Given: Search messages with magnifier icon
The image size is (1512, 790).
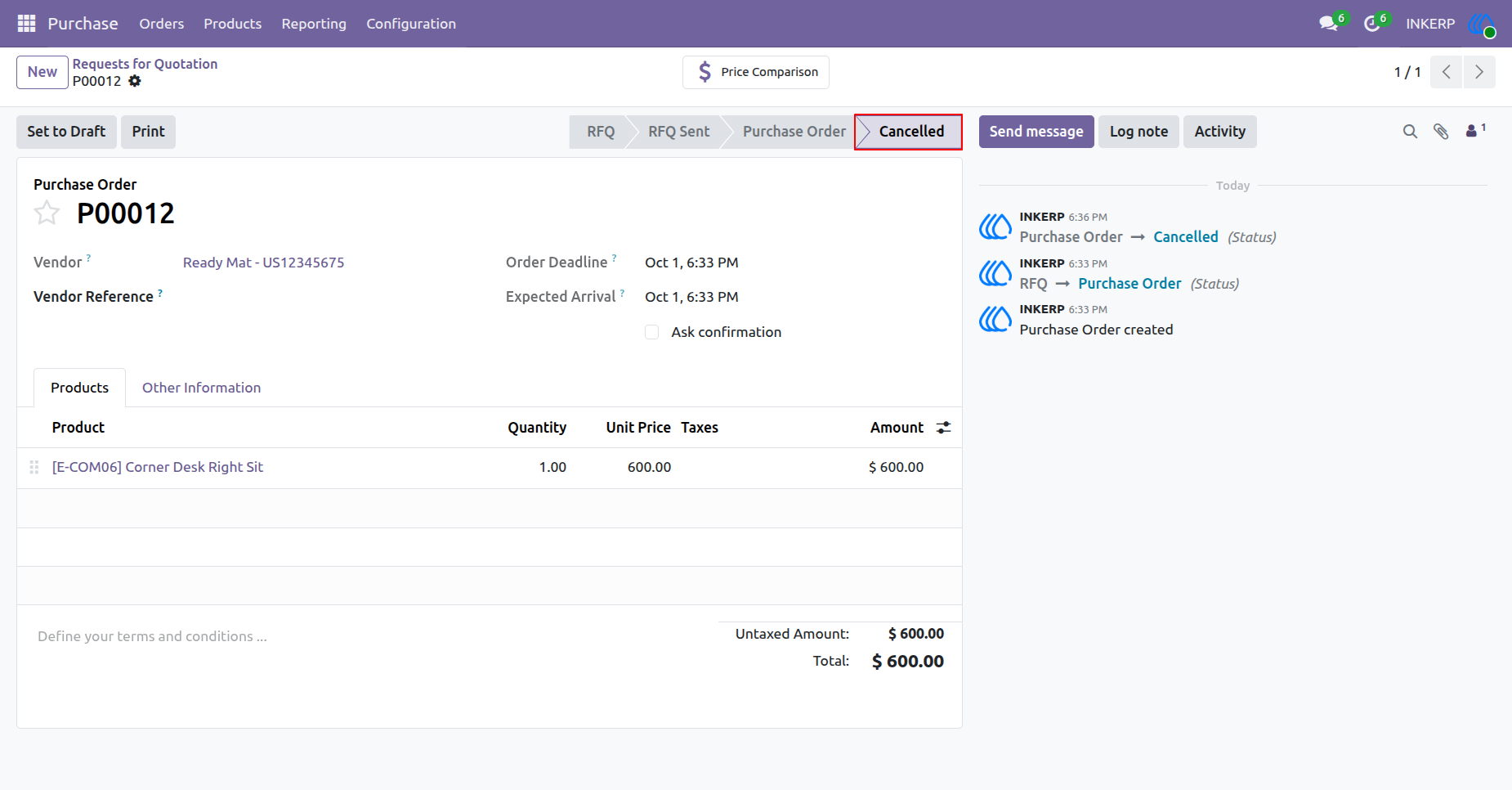Looking at the screenshot, I should (x=1410, y=132).
